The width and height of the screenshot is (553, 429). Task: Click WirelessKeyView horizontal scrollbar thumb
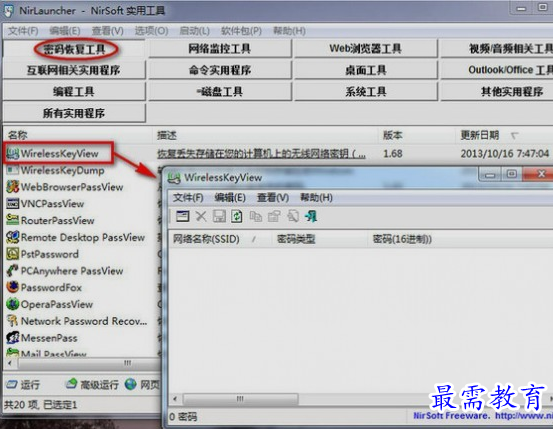(x=240, y=399)
